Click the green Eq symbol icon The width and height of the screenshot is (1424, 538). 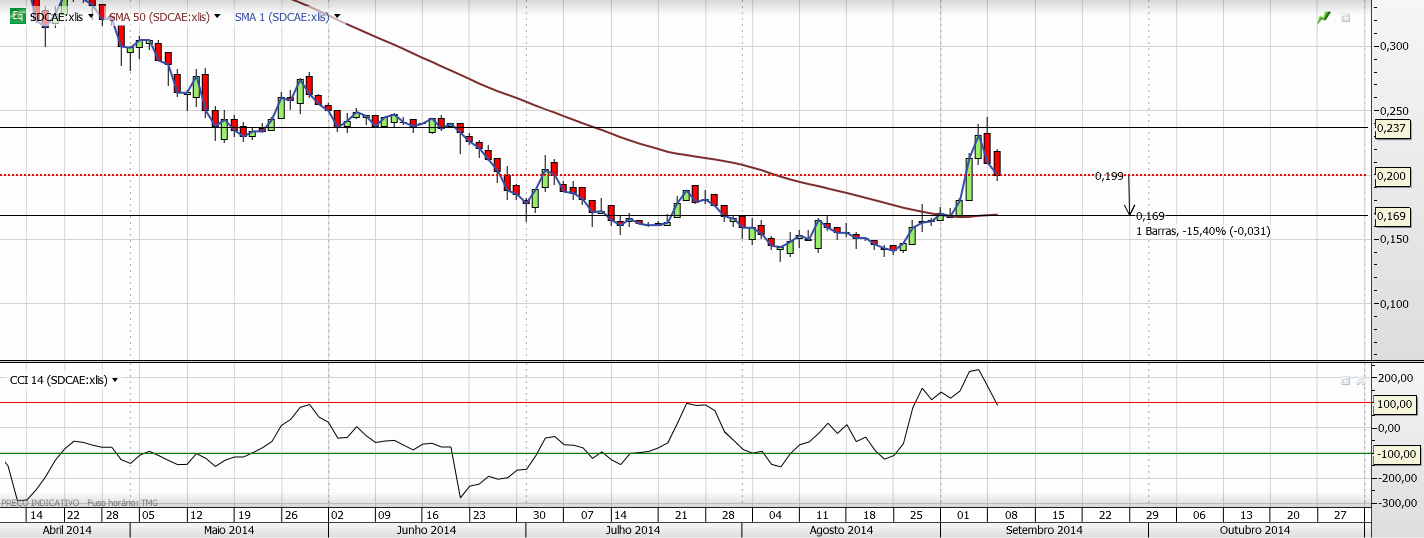(17, 17)
